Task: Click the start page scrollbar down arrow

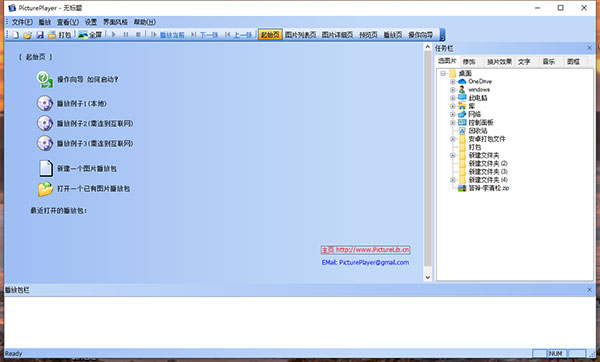Action: point(427,277)
